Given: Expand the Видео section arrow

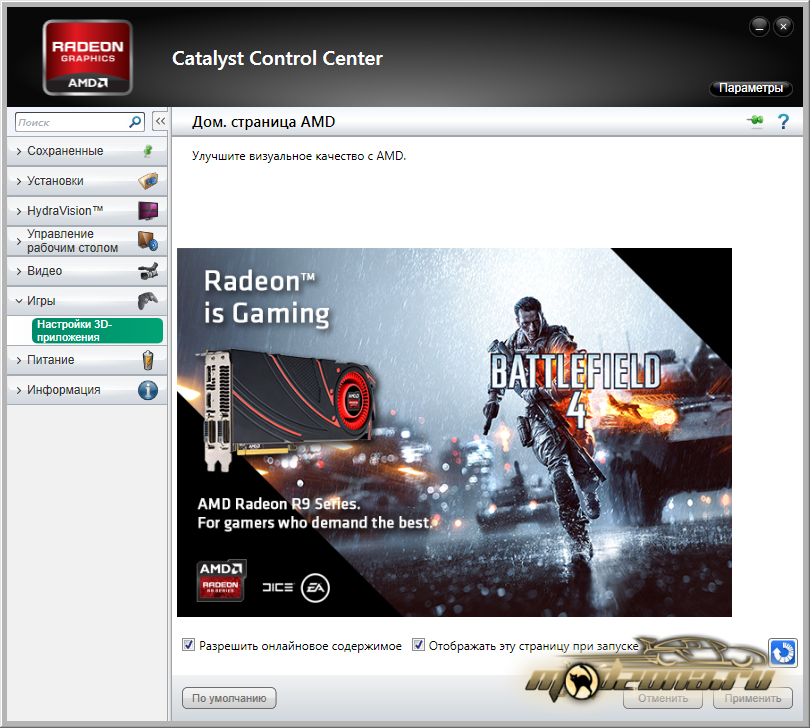Looking at the screenshot, I should click(19, 271).
